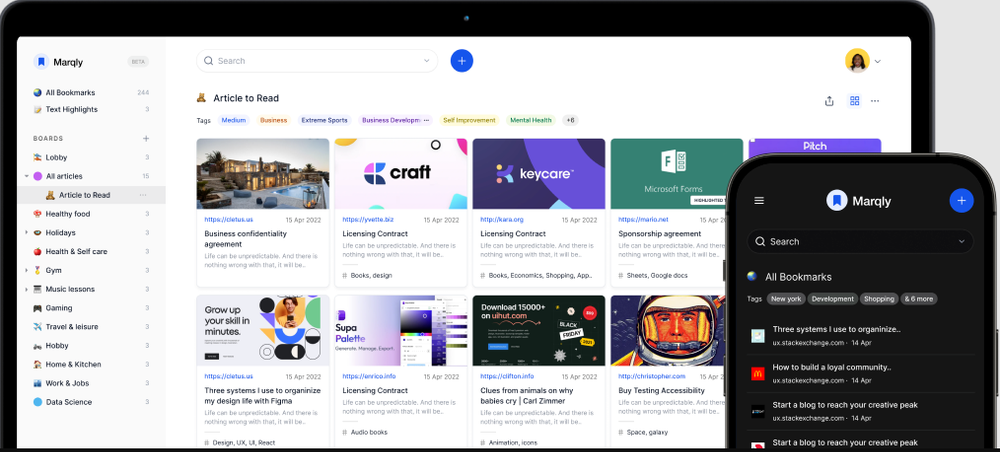Screen dimensions: 1000x452
Task: Open the https://enrico.info link
Action: click(369, 376)
